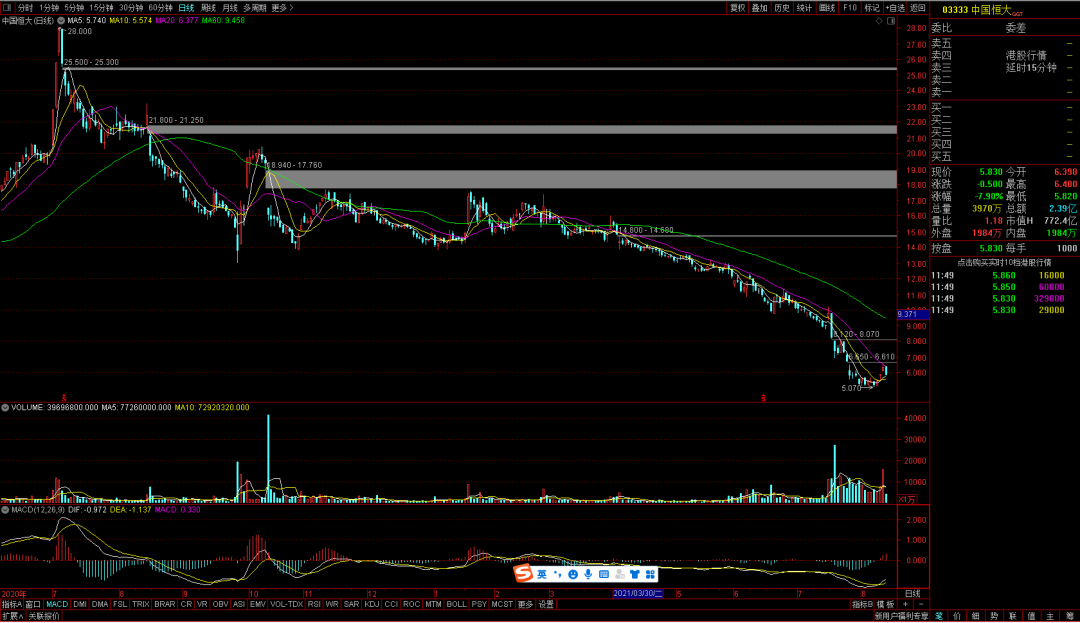Open 指标A indicator menu

pos(12,604)
